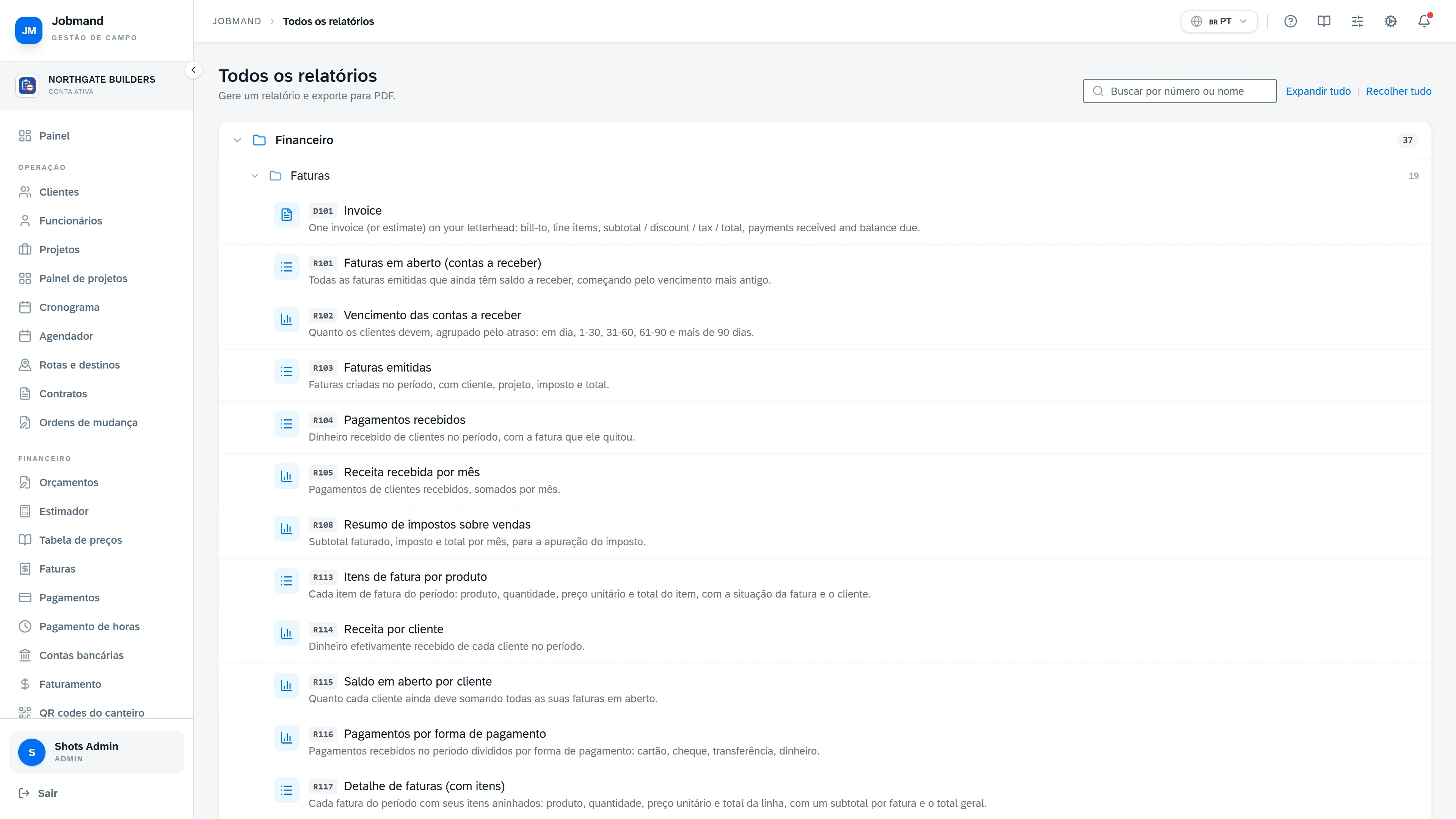This screenshot has height=819, width=1456.
Task: Open the Saldo em aberto por cliente report
Action: (x=825, y=690)
